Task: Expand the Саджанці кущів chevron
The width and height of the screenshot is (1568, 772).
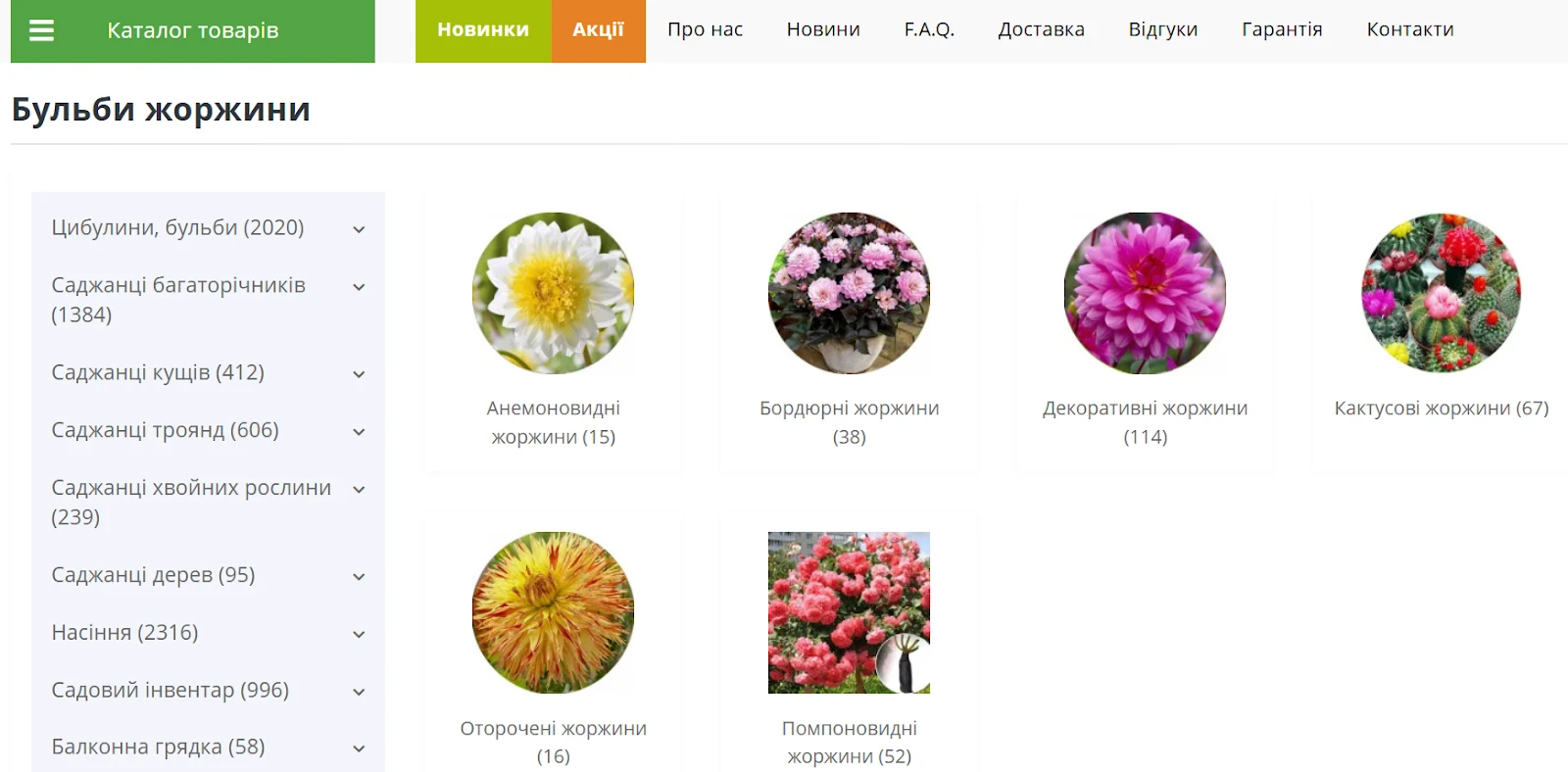Action: [x=359, y=374]
